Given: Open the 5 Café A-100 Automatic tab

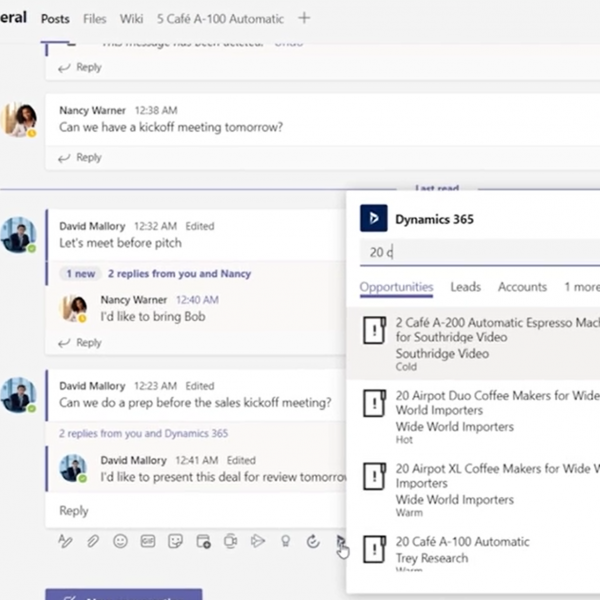Looking at the screenshot, I should [x=220, y=19].
